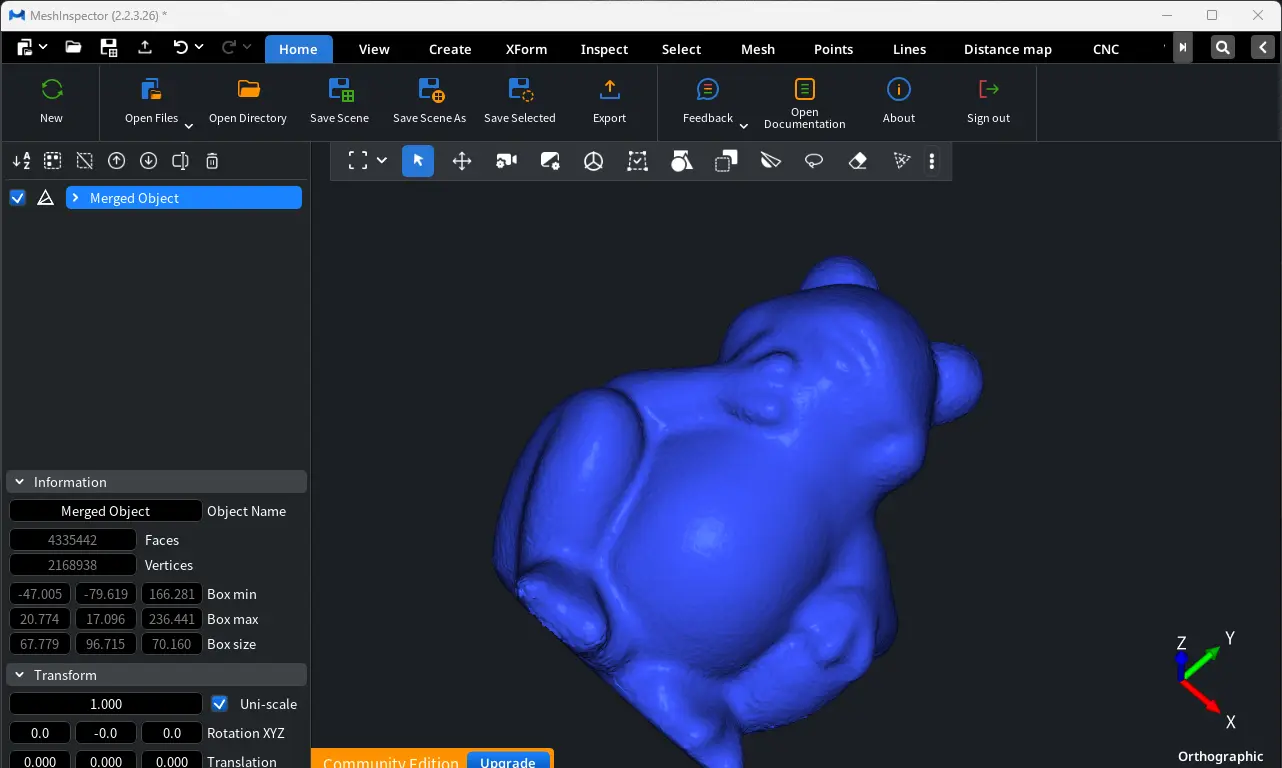Click the Open Files icon
The image size is (1282, 768).
(x=152, y=90)
